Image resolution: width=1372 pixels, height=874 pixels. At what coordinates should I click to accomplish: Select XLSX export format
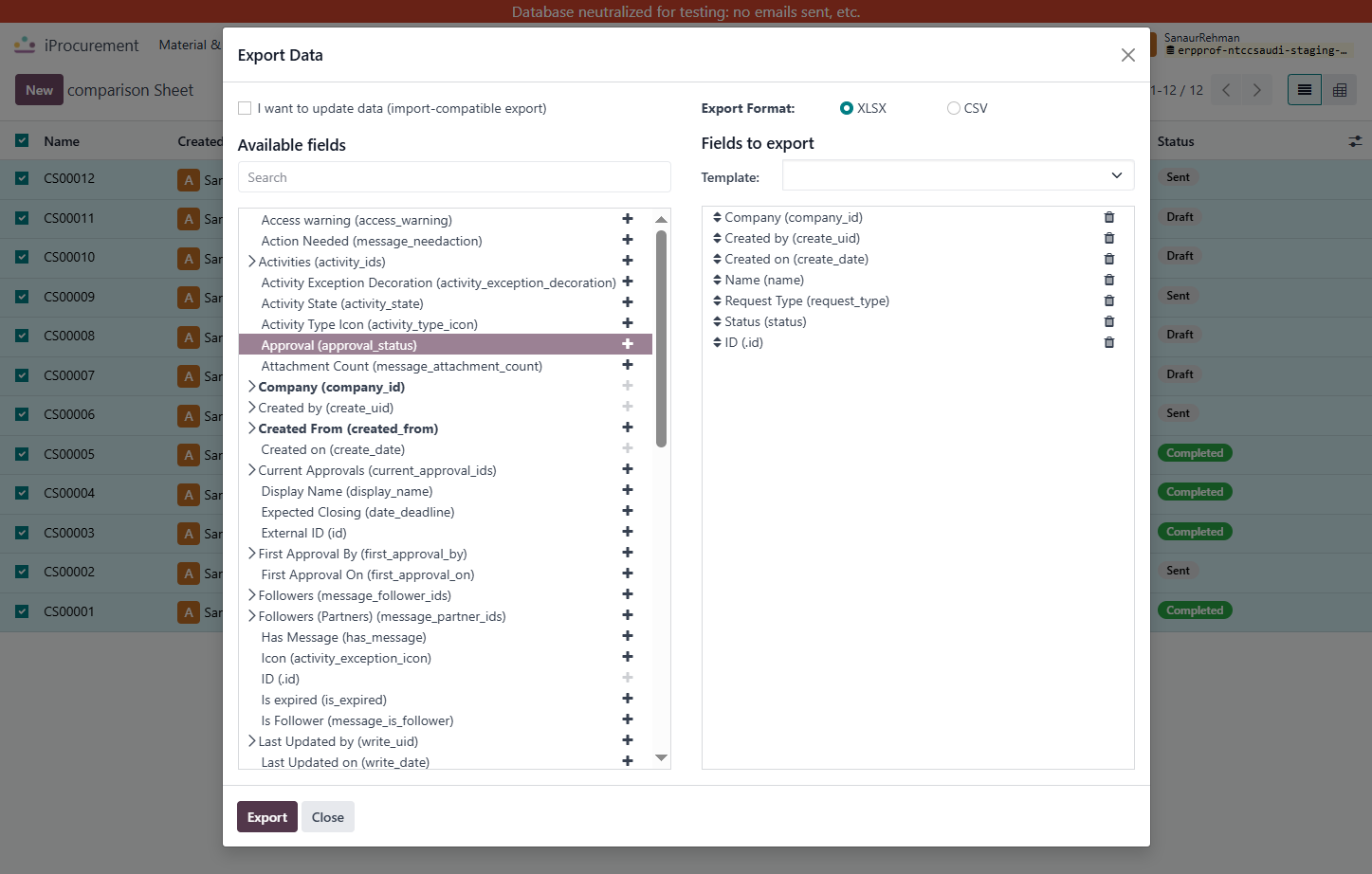[x=847, y=108]
